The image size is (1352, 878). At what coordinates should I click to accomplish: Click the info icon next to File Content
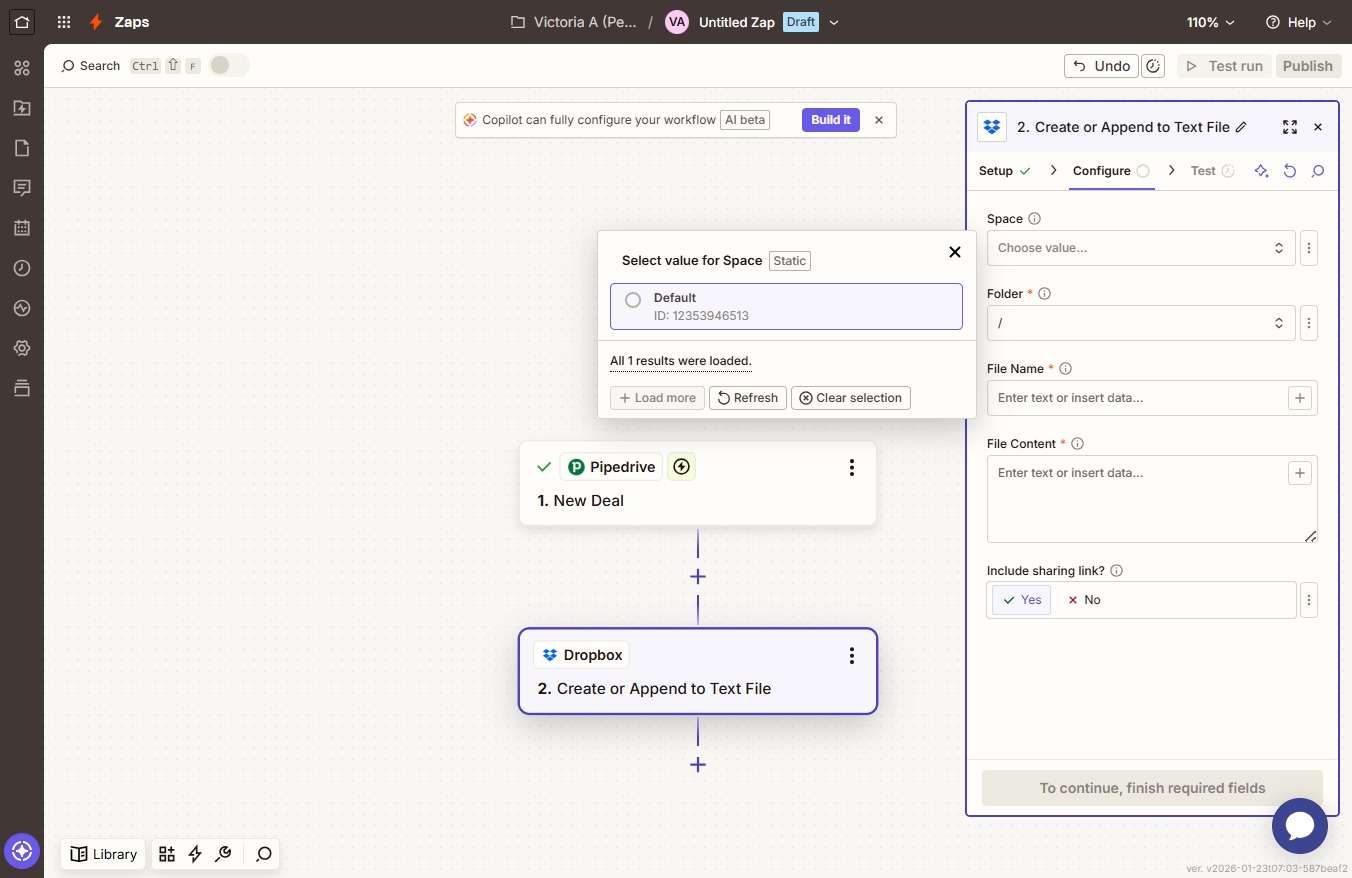click(x=1078, y=444)
